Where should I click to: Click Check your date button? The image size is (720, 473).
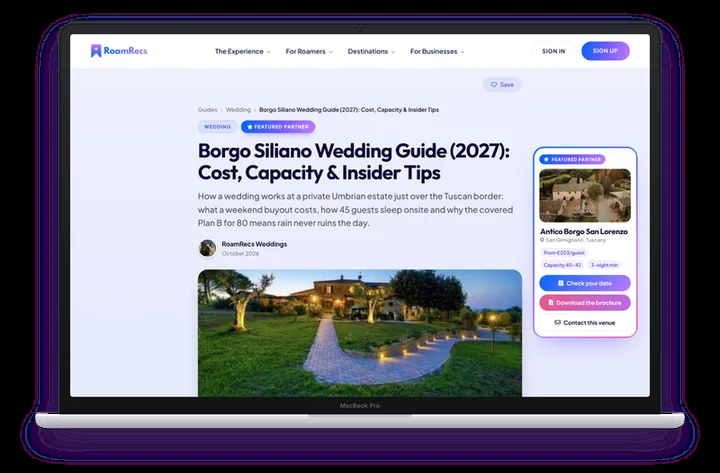[585, 283]
